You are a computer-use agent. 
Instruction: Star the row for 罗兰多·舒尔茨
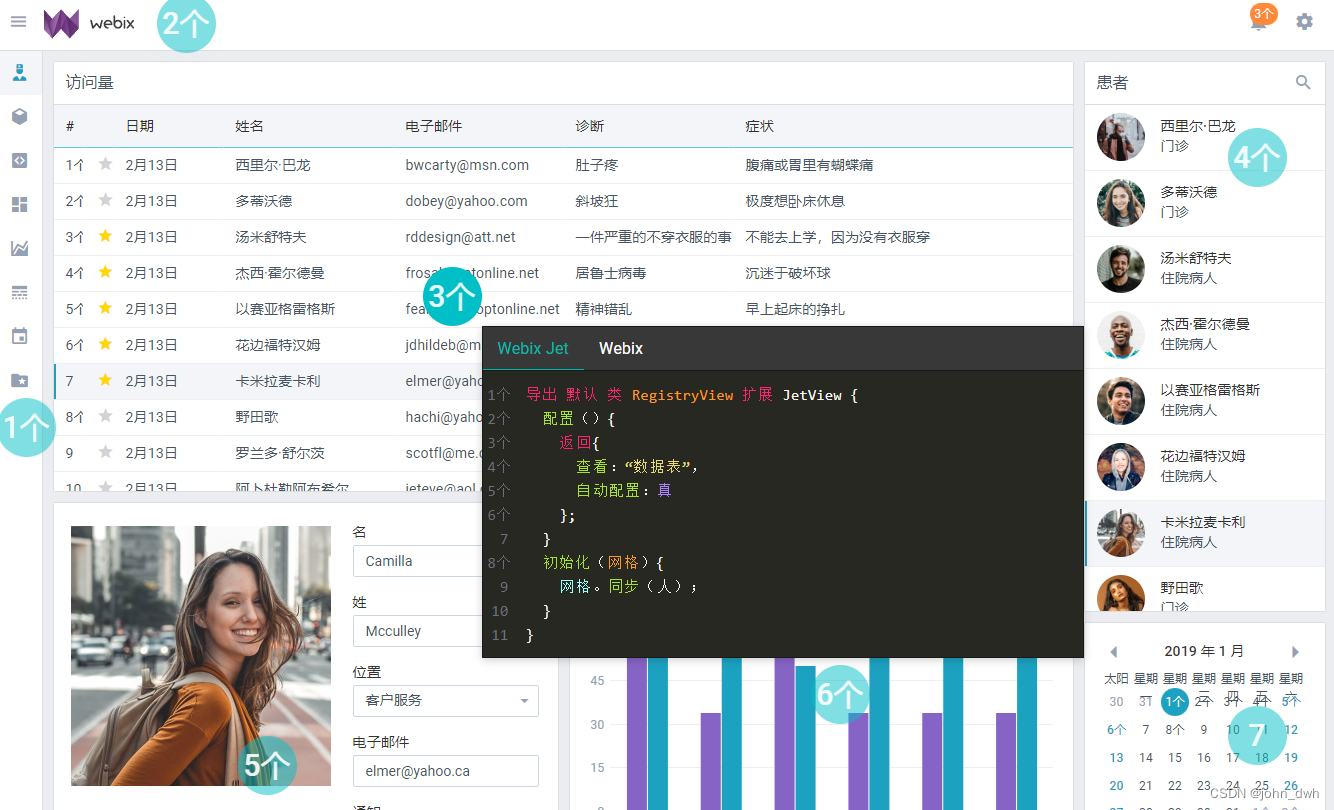pos(105,453)
